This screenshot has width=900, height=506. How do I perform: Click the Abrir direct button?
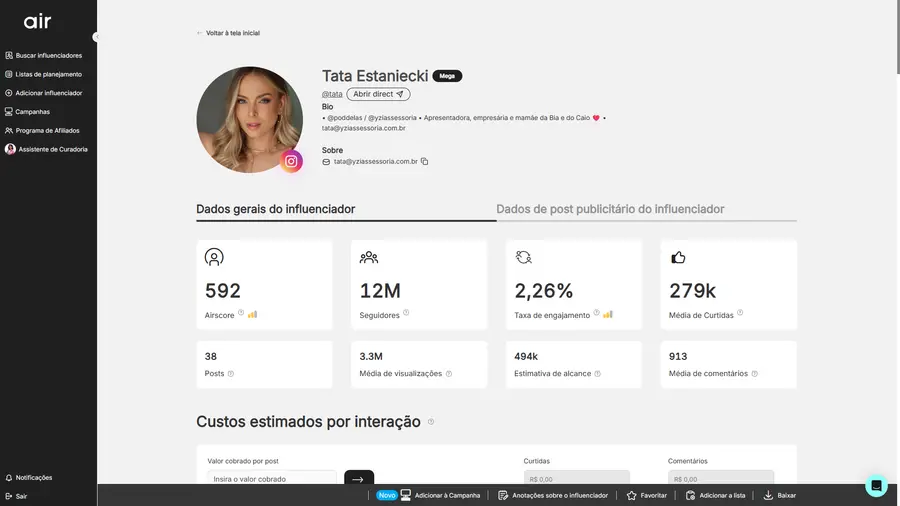pos(378,94)
